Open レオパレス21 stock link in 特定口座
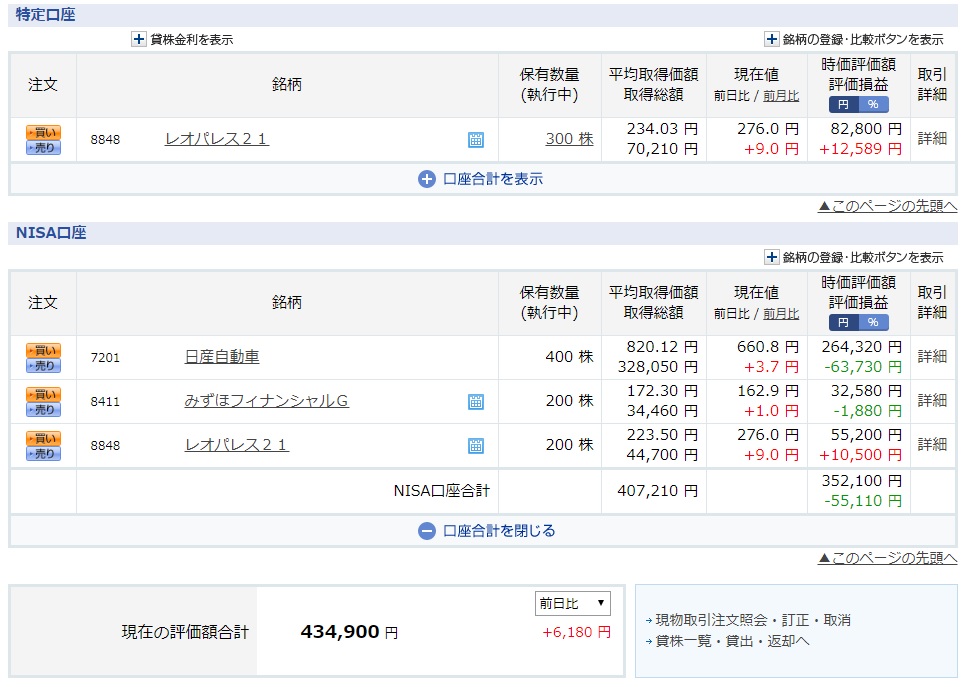The width and height of the screenshot is (967, 687). point(217,139)
